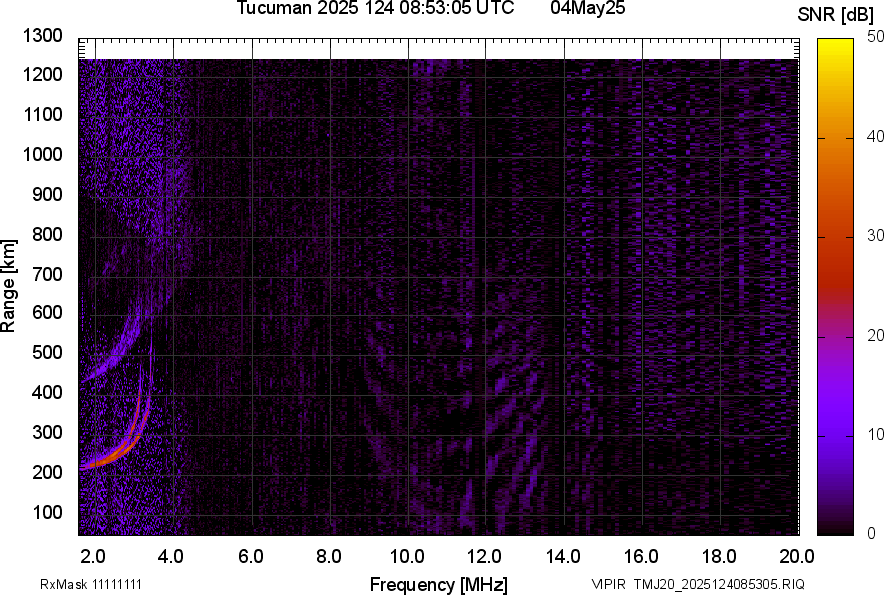Click the 500 range tick label
This screenshot has width=884, height=595.
(47, 352)
